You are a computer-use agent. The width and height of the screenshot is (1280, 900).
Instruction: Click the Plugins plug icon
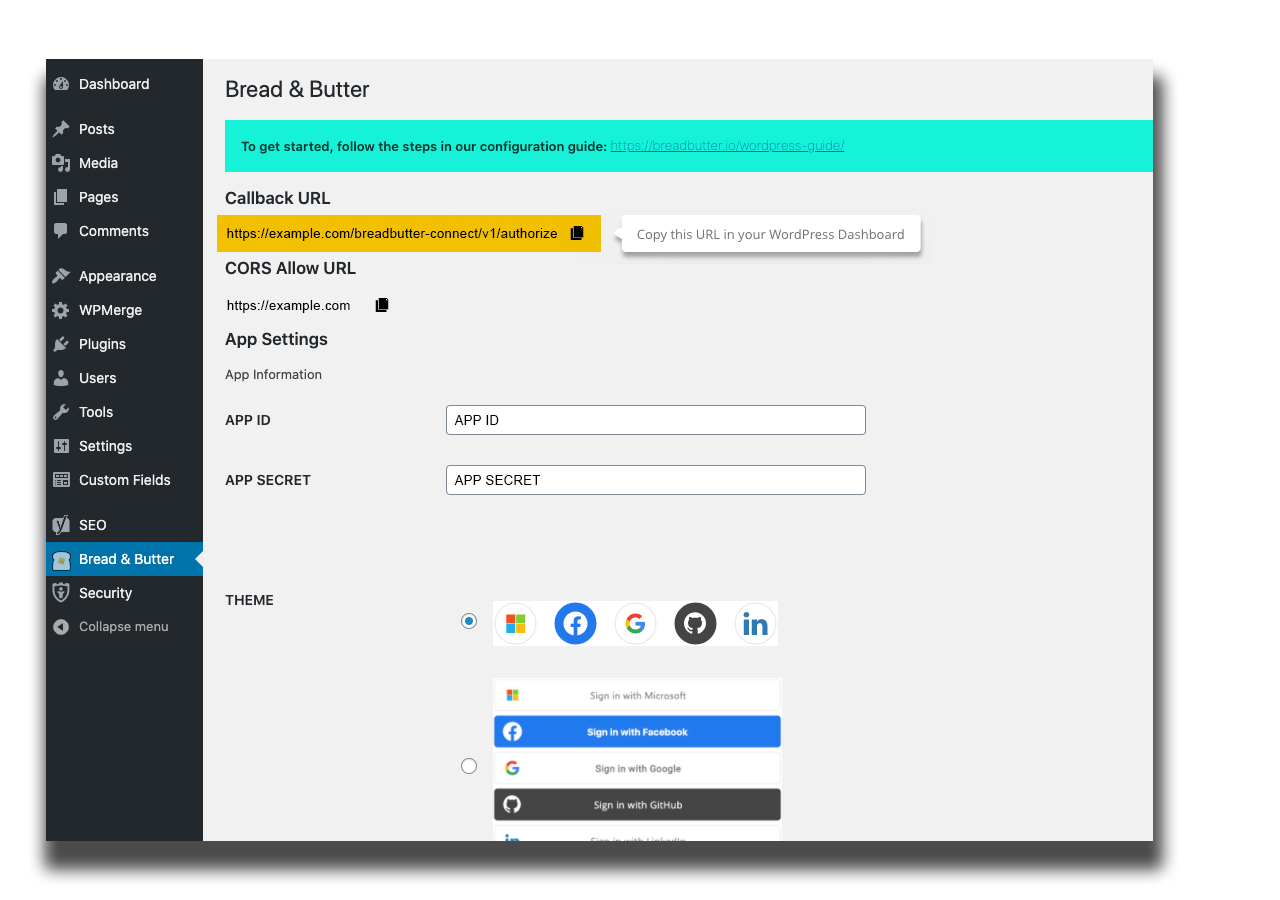click(x=61, y=344)
